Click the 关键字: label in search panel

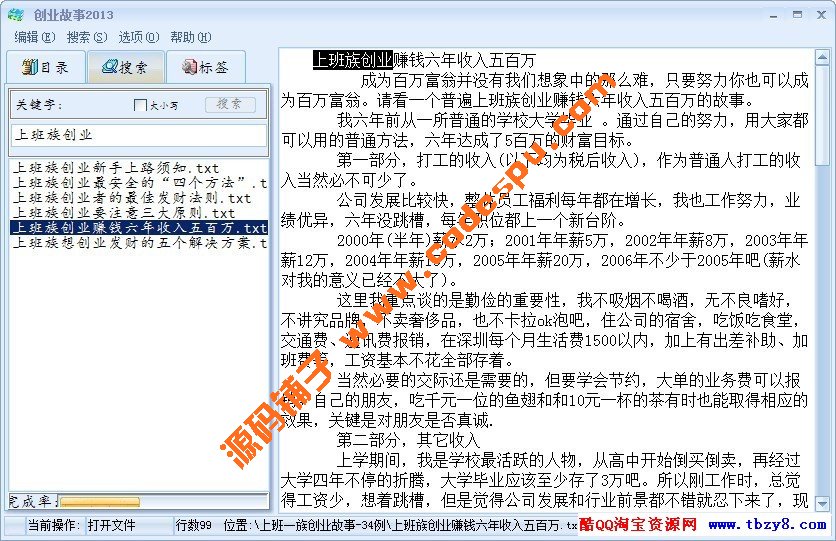point(39,104)
